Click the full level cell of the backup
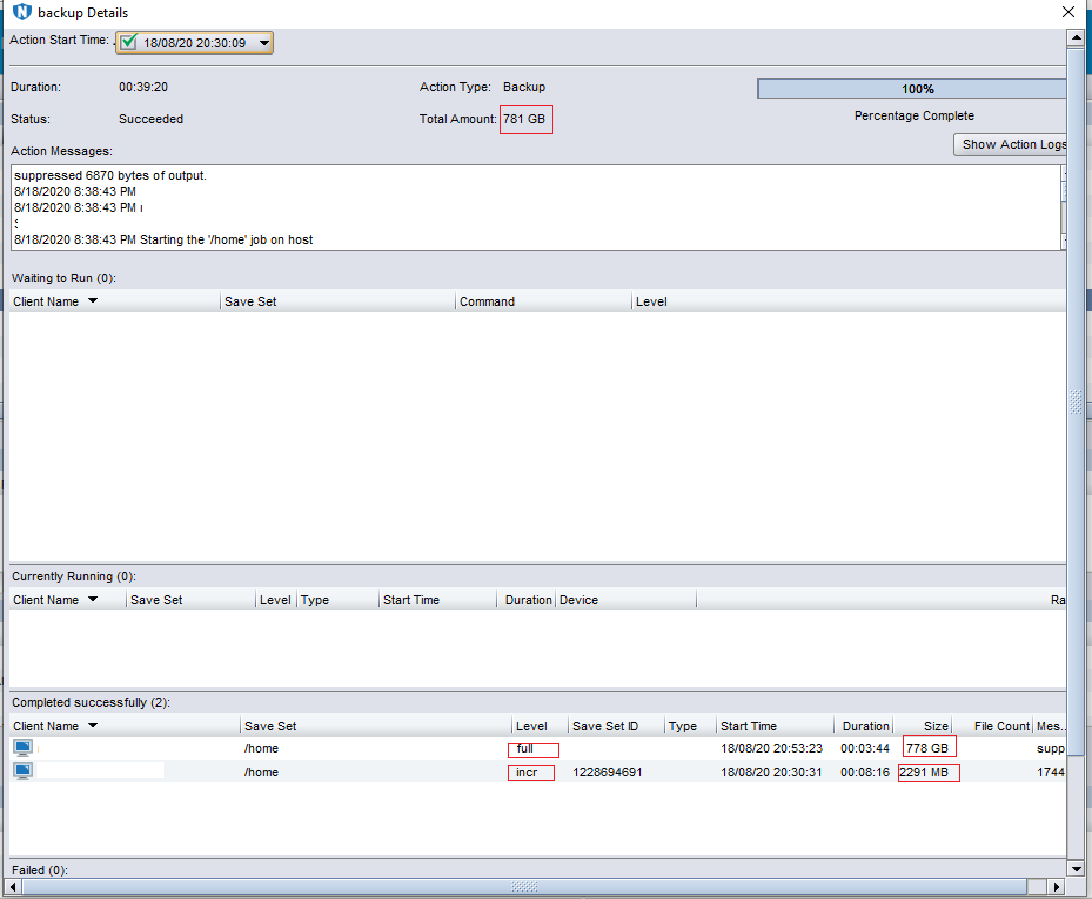 [531, 748]
